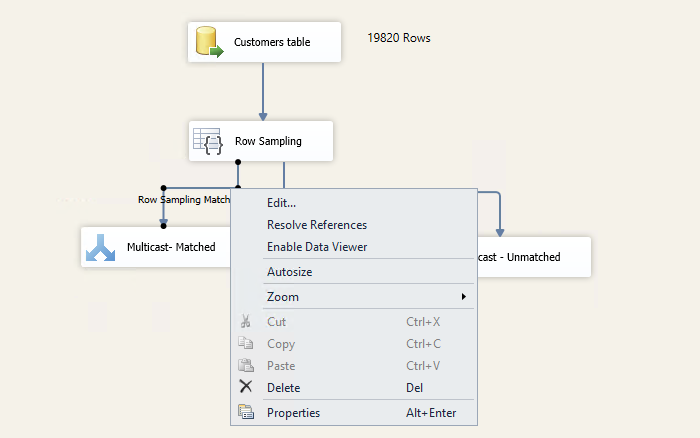Screen dimensions: 700x438
Task: Click the Cut scissors icon in menu
Action: pyautogui.click(x=246, y=322)
